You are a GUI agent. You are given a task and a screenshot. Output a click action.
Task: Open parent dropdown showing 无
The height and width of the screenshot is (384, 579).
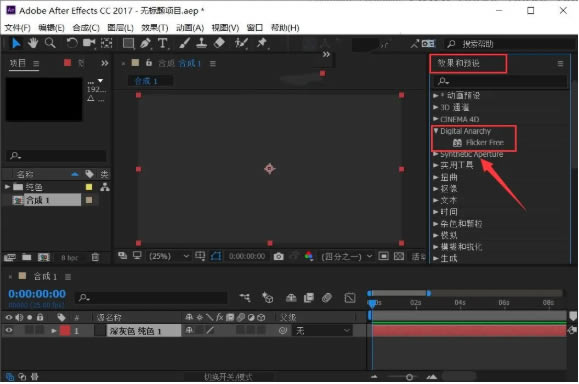click(x=321, y=331)
